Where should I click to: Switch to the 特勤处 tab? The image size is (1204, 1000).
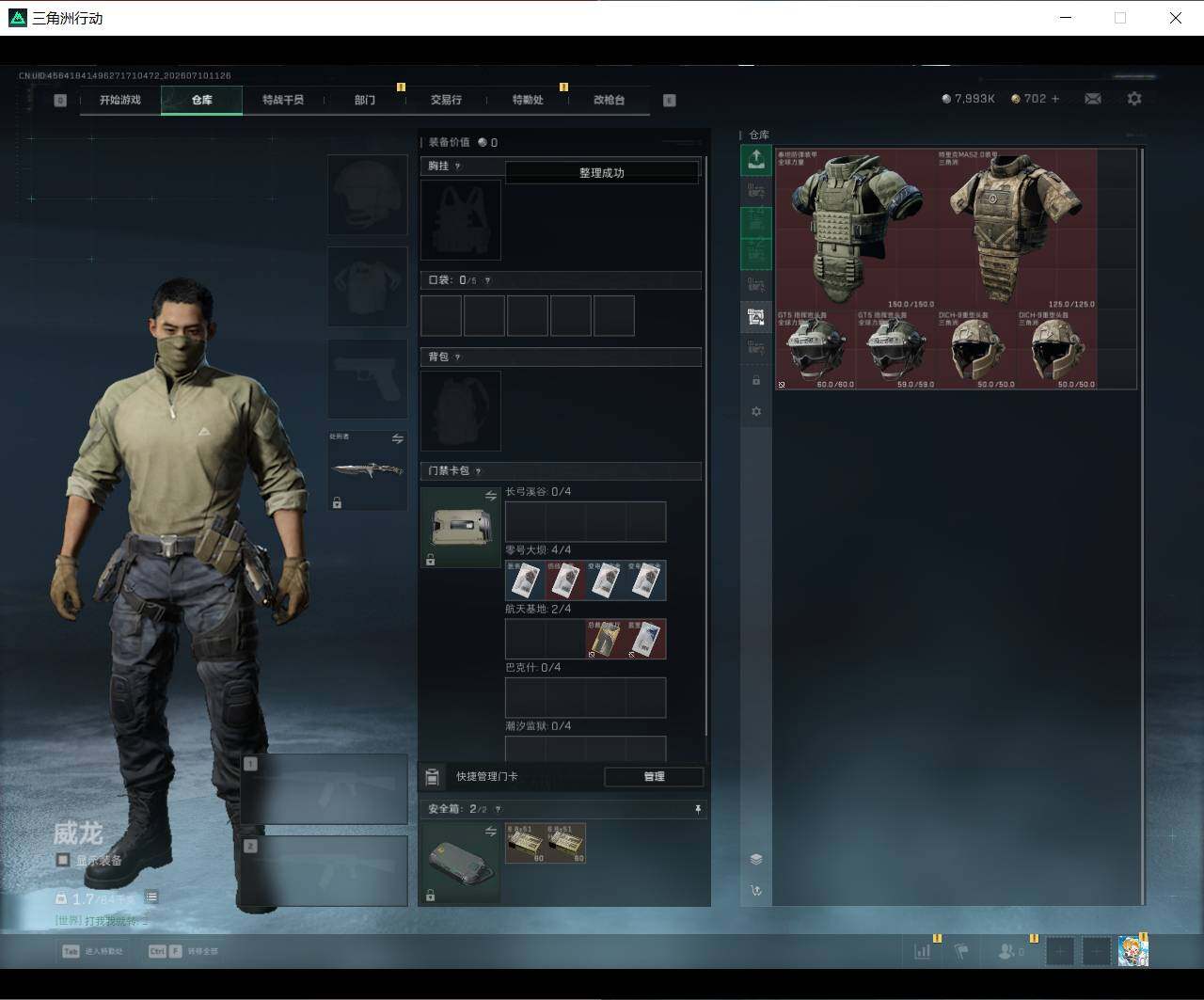[528, 100]
